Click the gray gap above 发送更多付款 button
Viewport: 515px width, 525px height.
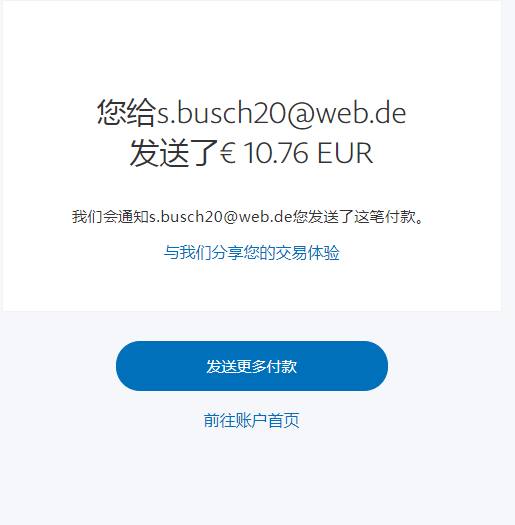click(252, 326)
